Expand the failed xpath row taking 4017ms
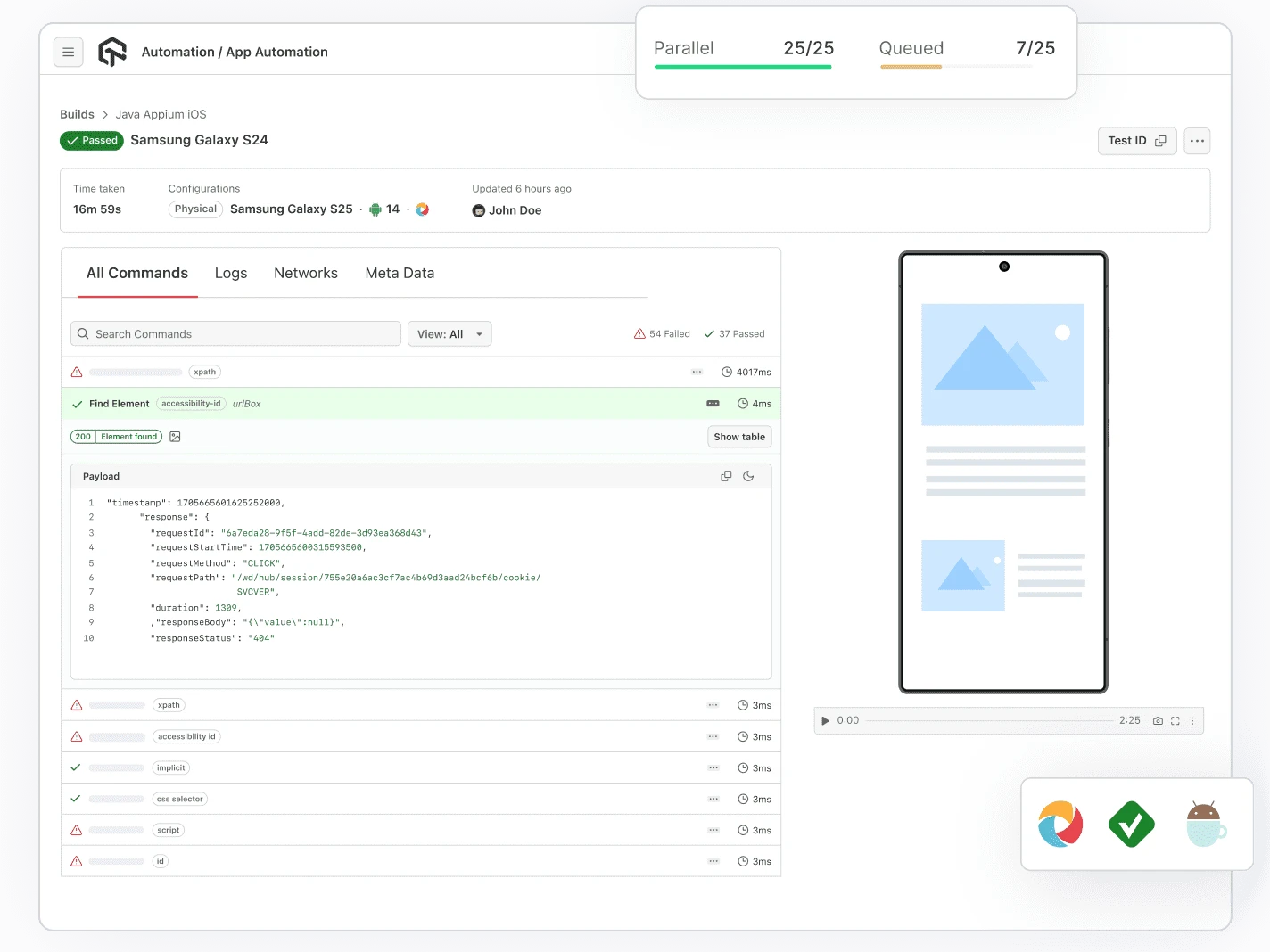1270x952 pixels. pos(421,373)
